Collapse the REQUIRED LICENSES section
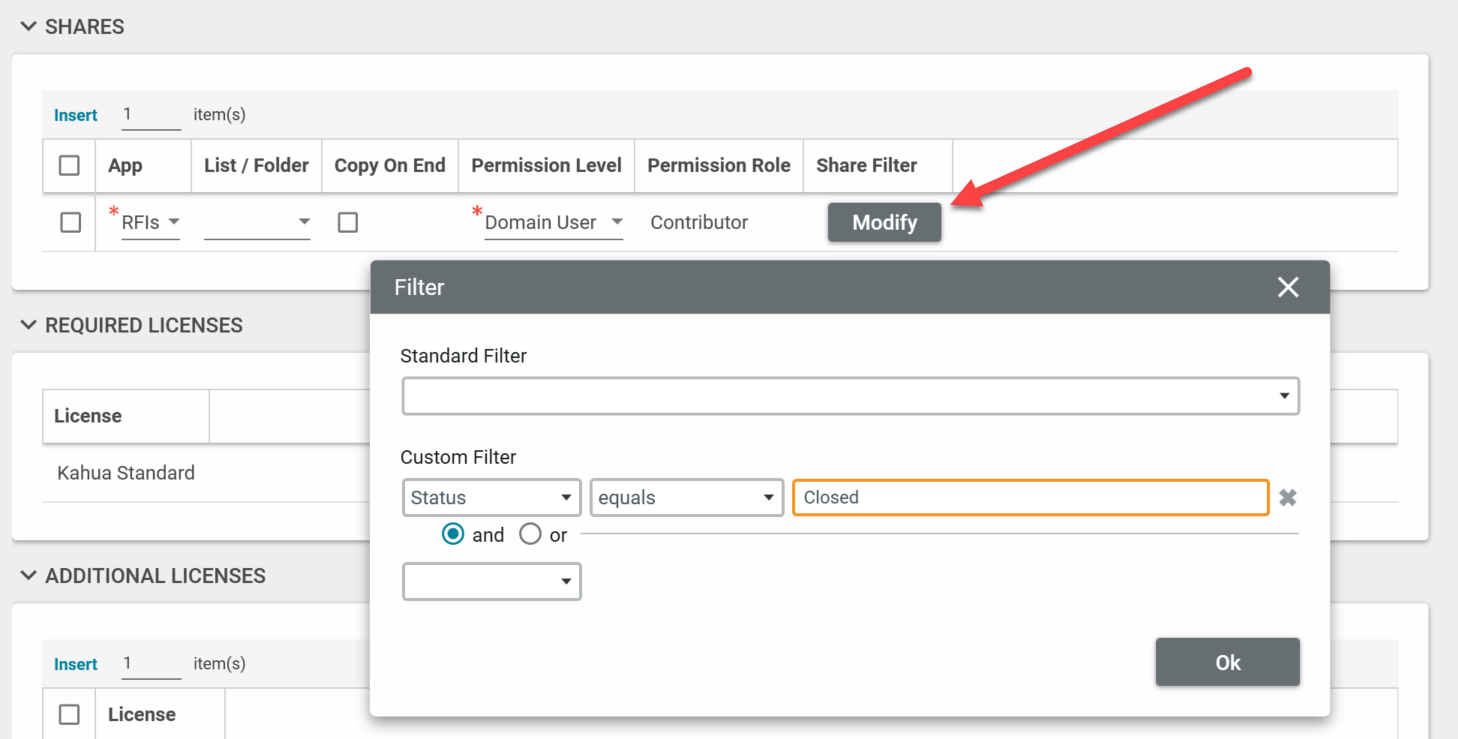The image size is (1458, 739). (28, 326)
